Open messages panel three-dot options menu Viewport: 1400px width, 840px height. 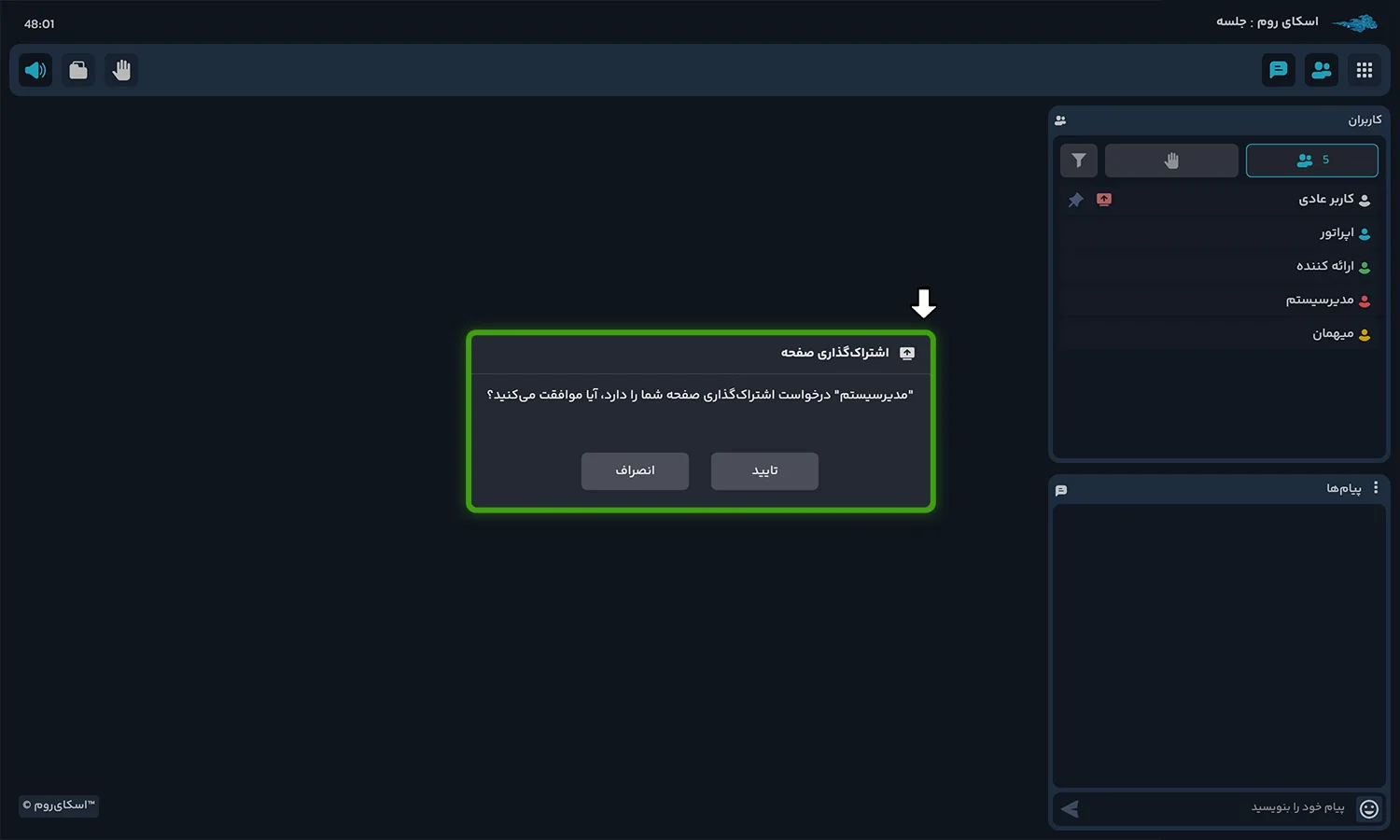click(1376, 488)
